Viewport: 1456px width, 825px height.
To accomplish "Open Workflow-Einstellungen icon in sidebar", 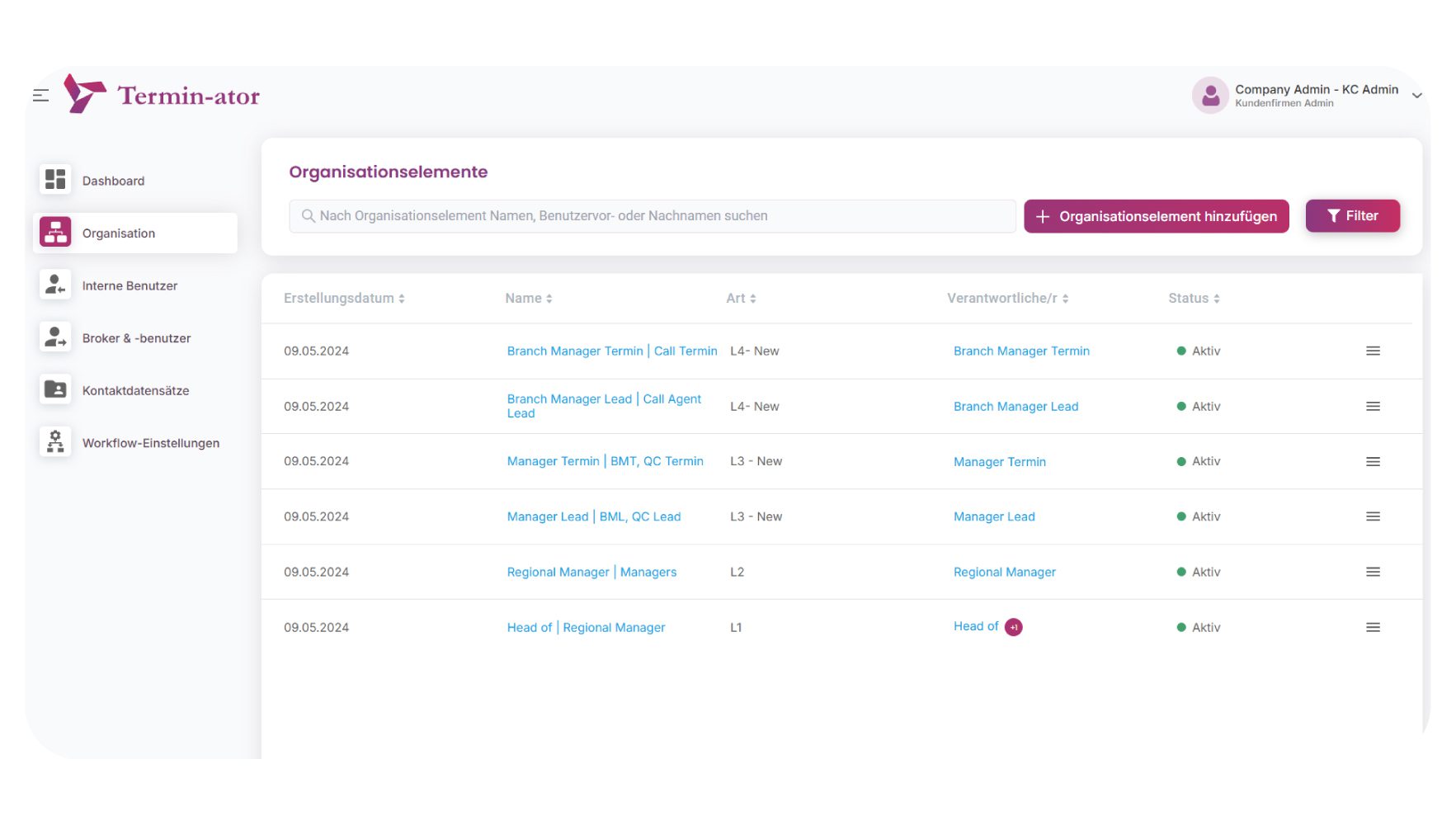I will (55, 442).
